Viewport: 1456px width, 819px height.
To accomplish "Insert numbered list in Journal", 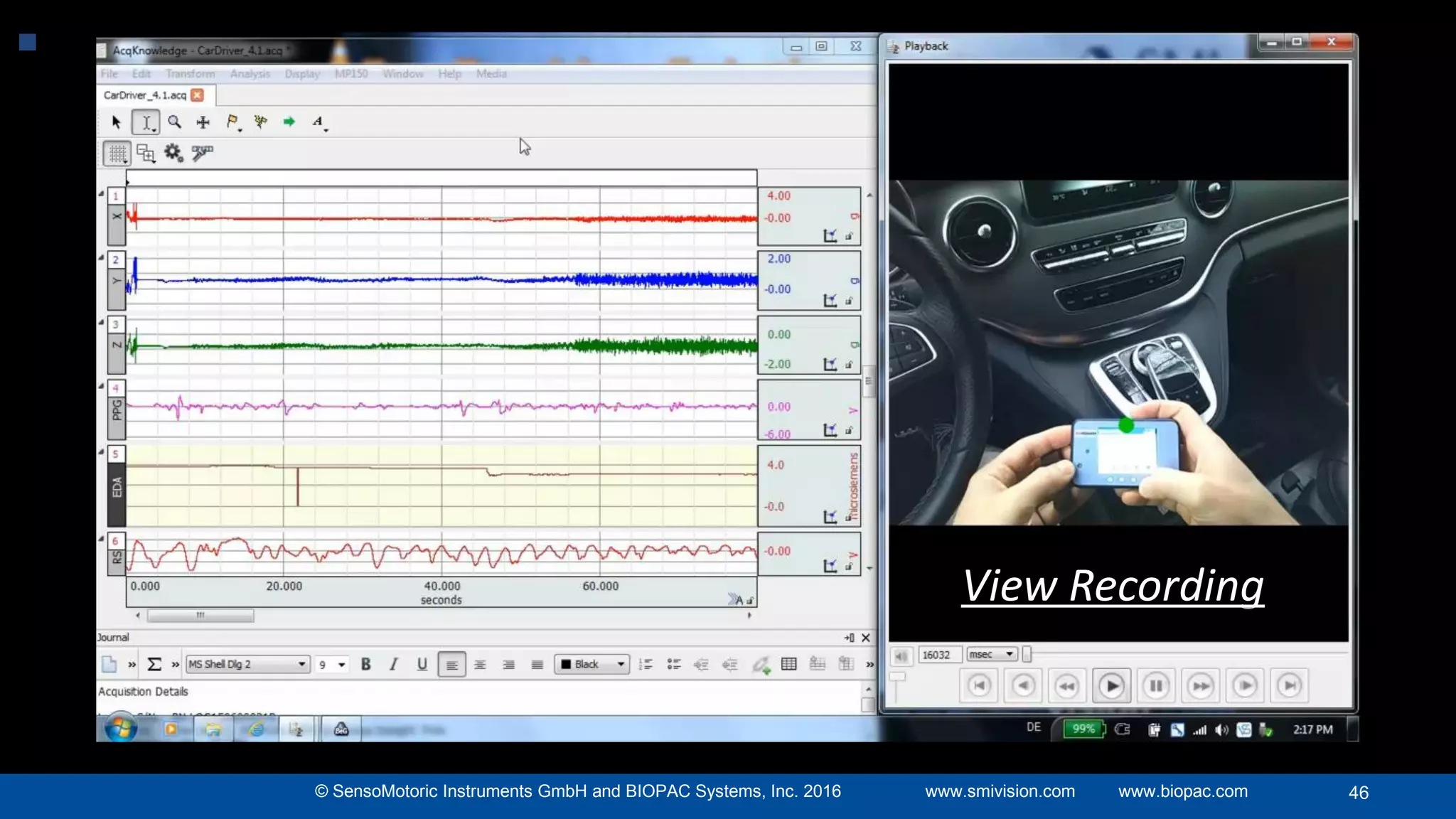I will pyautogui.click(x=645, y=664).
